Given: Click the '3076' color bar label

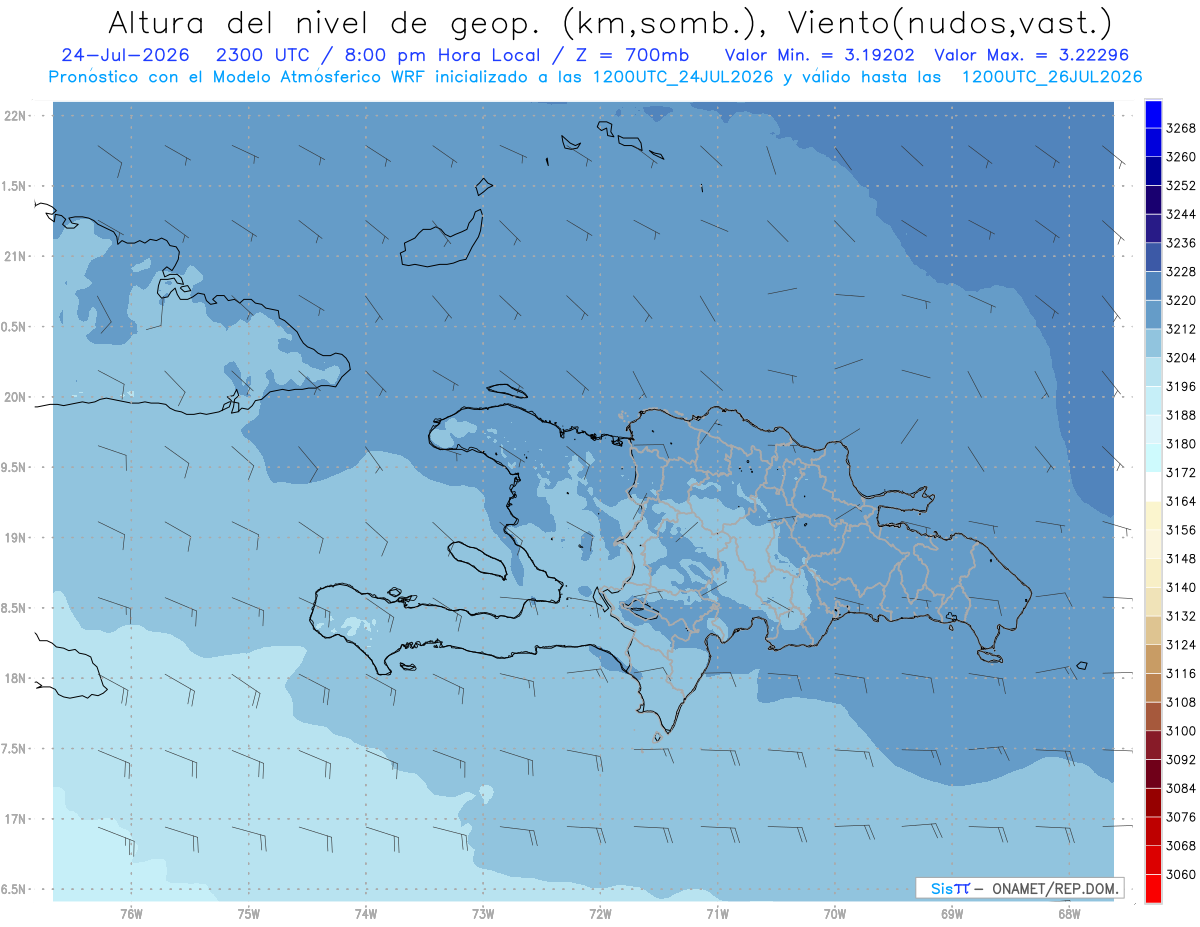Looking at the screenshot, I should [1181, 817].
